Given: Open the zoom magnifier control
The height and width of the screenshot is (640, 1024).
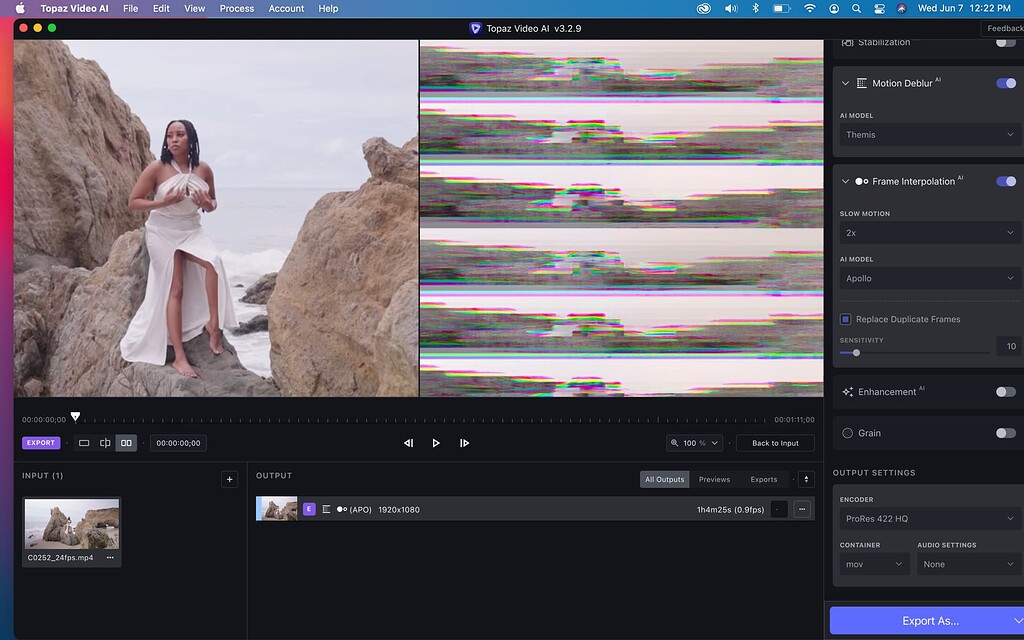Looking at the screenshot, I should (694, 442).
